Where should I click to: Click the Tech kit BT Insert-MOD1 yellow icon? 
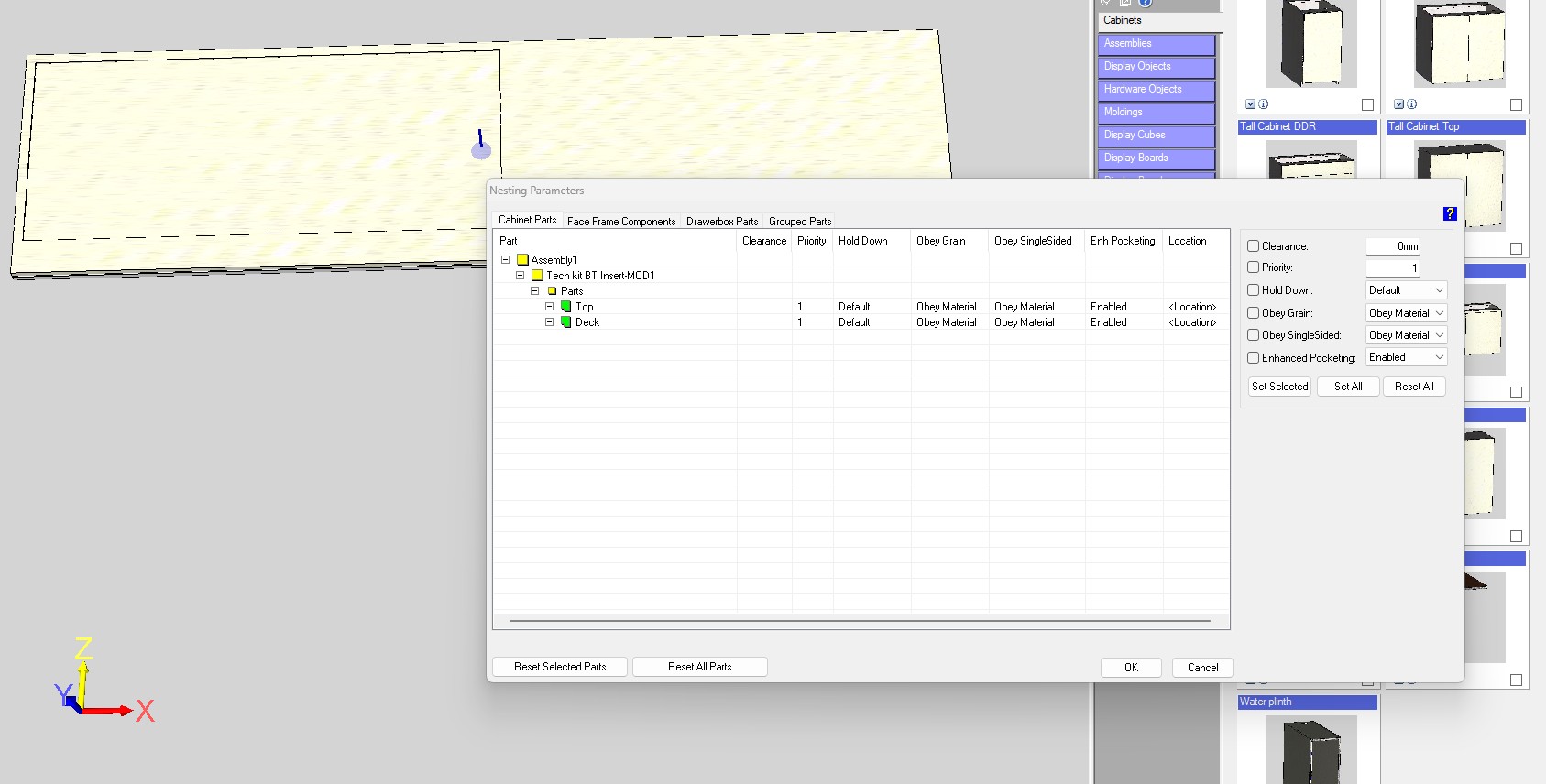pyautogui.click(x=537, y=276)
